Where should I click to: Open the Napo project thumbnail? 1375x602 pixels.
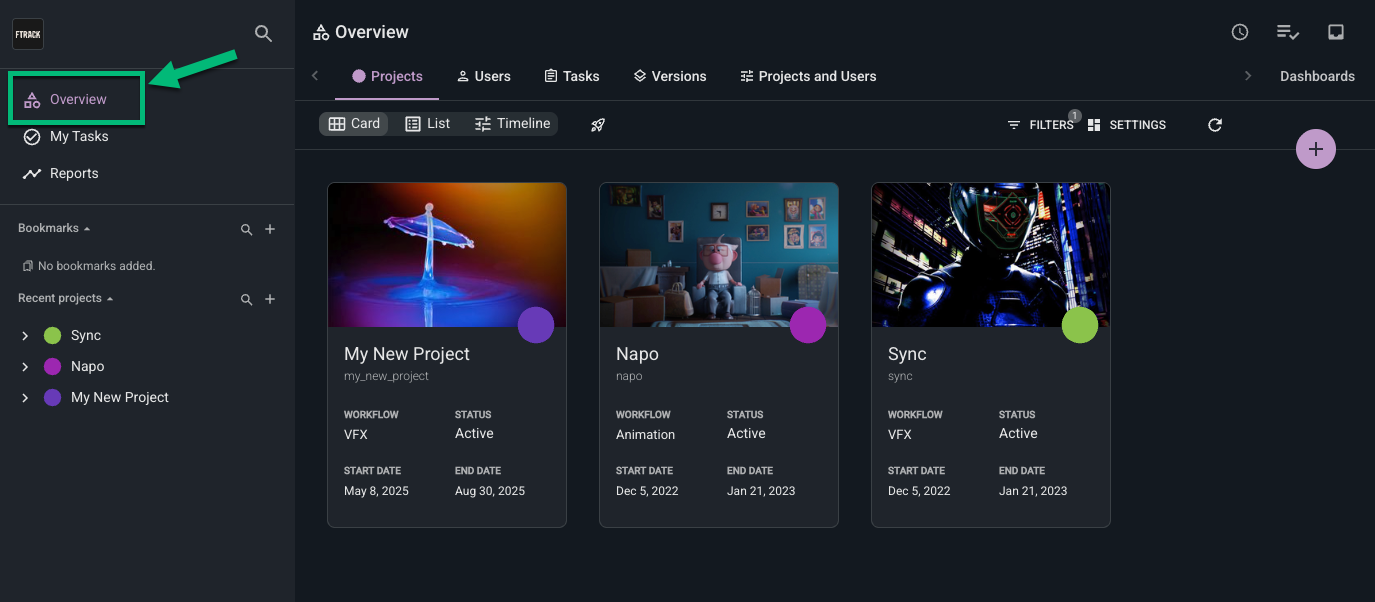pyautogui.click(x=718, y=254)
